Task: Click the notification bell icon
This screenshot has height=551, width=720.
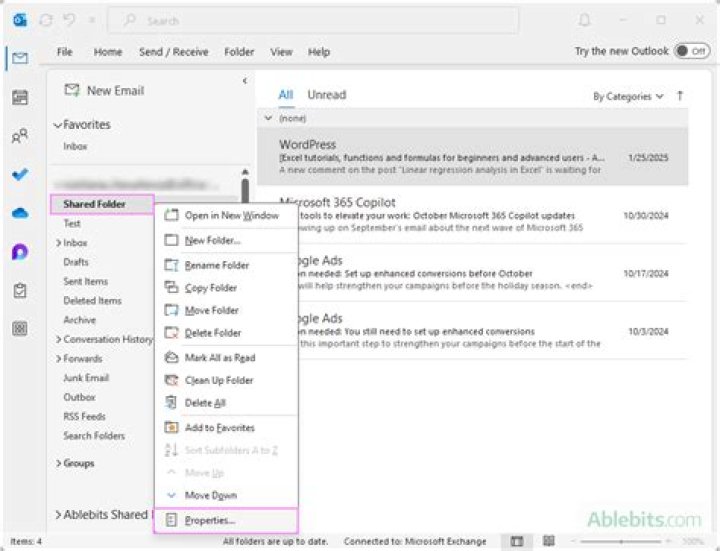Action: click(584, 20)
